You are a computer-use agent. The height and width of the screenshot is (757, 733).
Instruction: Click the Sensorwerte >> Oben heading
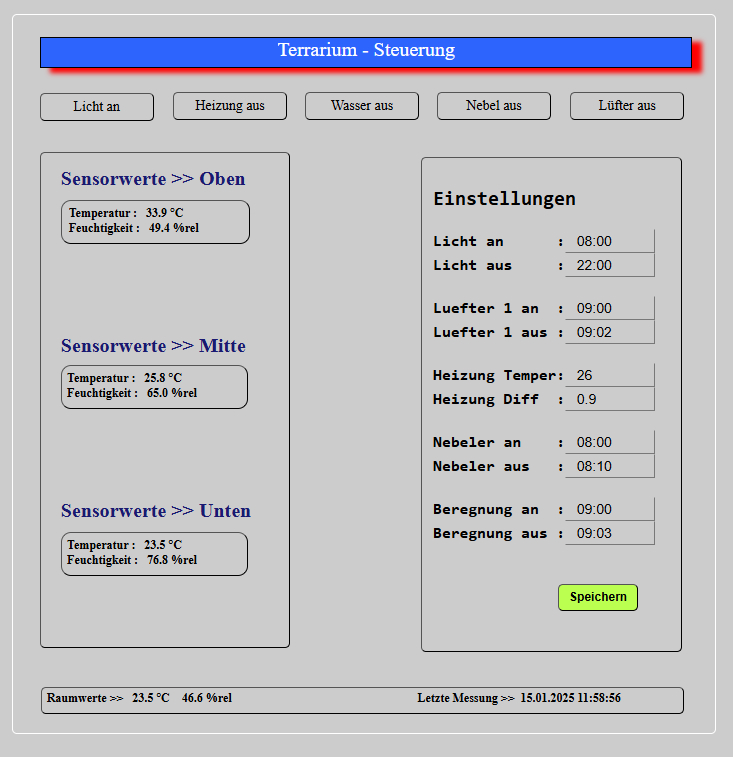[153, 179]
